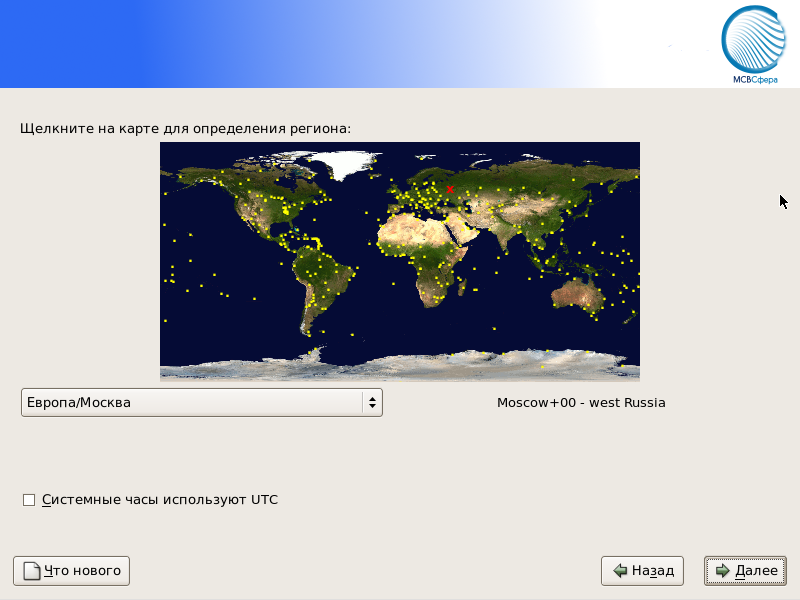Open the 'Европа/Москва' timezone combo box
Image resolution: width=800 pixels, height=600 pixels.
[200, 403]
